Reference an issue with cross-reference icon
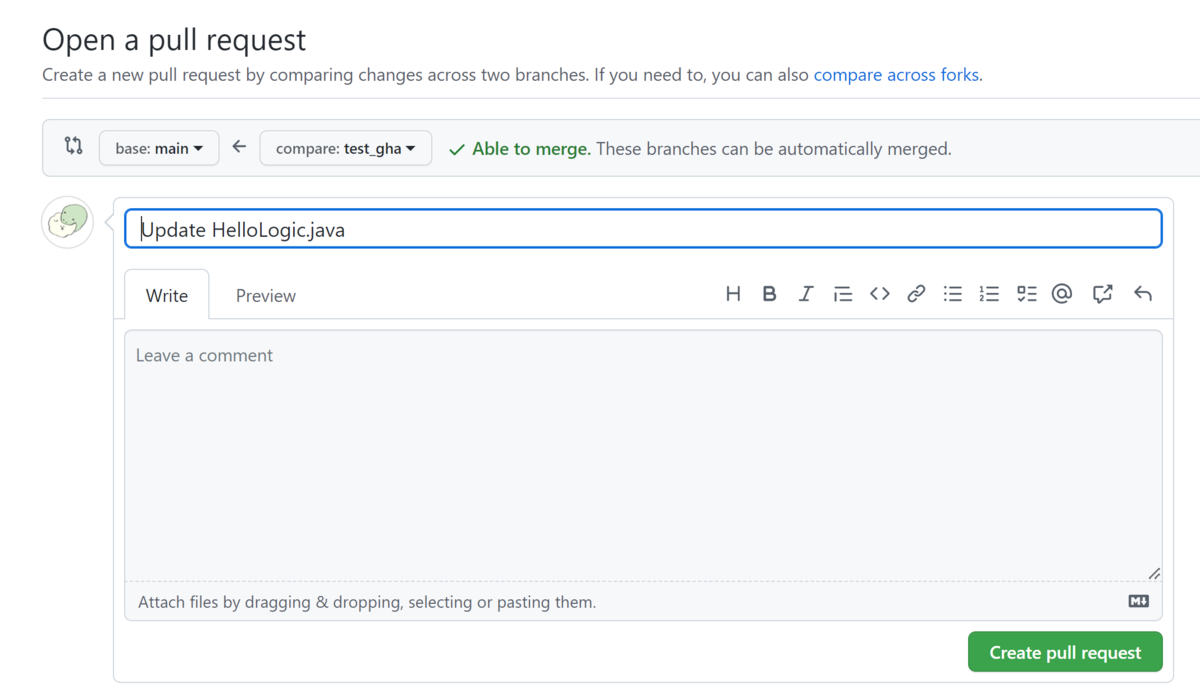The image size is (1200, 697). [1102, 293]
